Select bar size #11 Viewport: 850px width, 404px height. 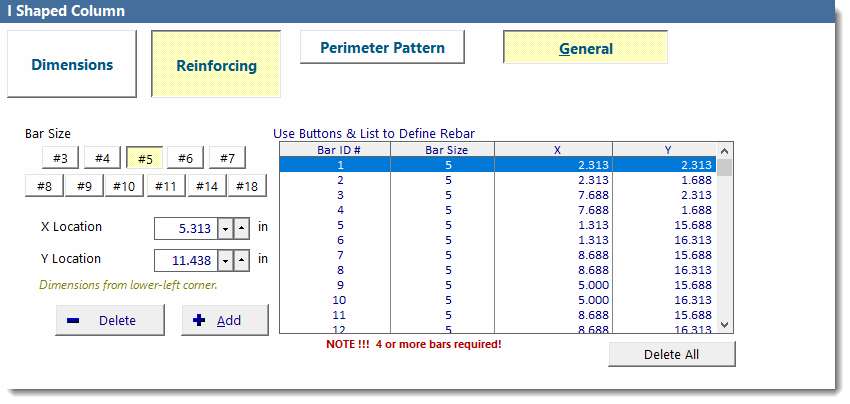point(165,186)
